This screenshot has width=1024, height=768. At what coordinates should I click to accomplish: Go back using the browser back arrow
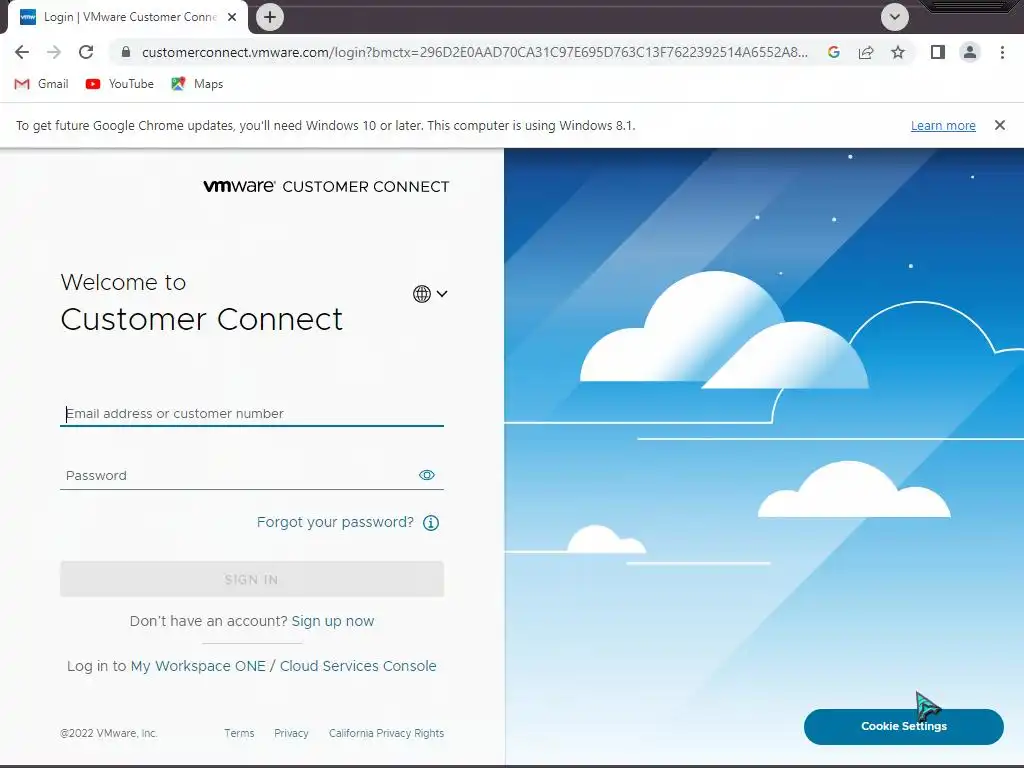click(22, 52)
